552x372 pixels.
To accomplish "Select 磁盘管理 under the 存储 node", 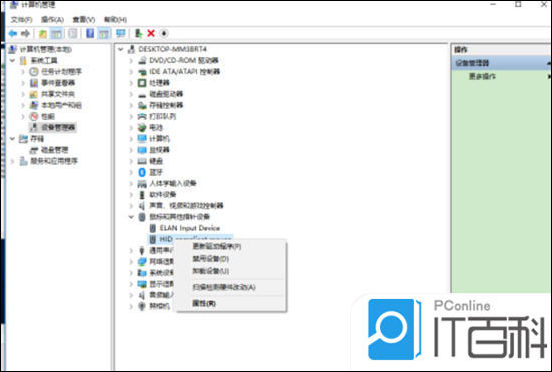I will (x=55, y=150).
